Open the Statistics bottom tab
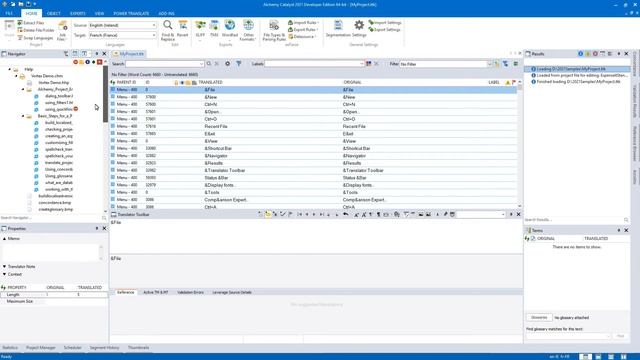Image resolution: width=640 pixels, height=360 pixels. [x=10, y=348]
